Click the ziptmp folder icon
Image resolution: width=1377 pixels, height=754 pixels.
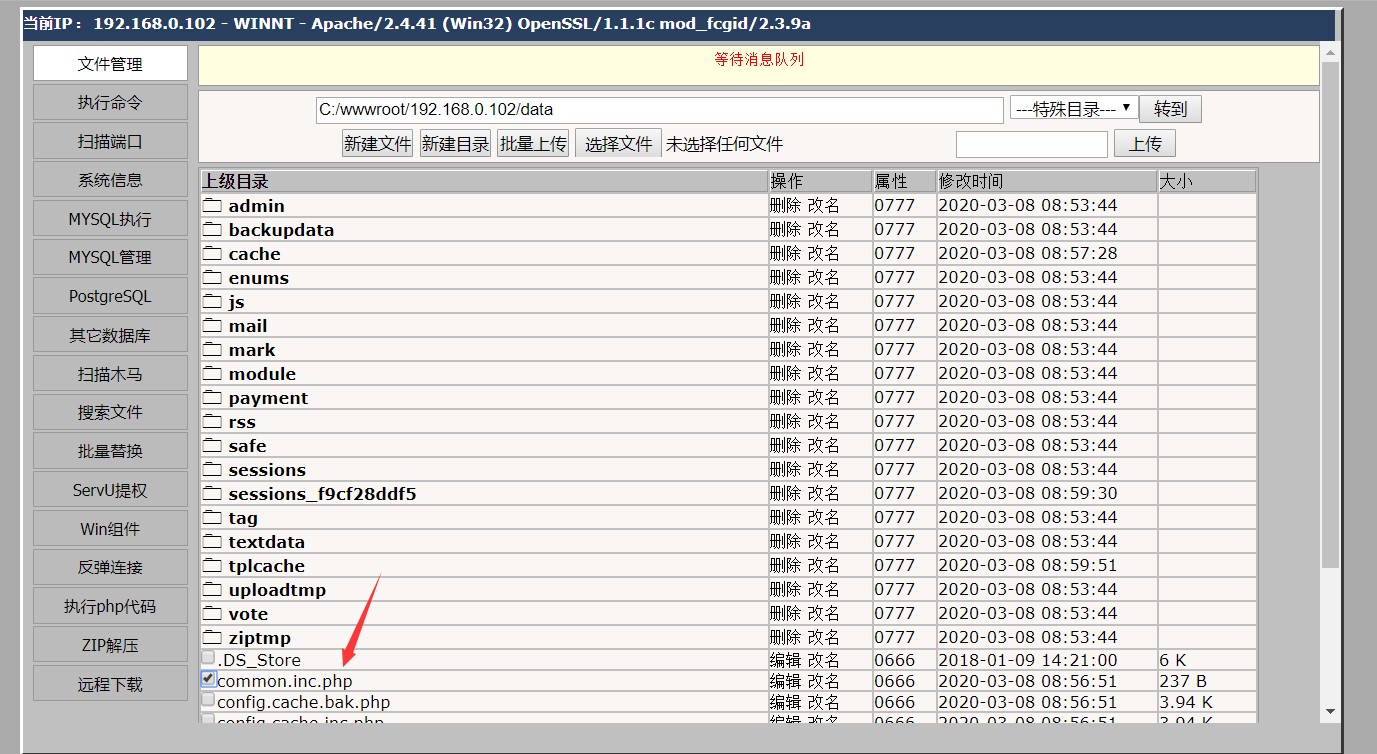[x=213, y=637]
